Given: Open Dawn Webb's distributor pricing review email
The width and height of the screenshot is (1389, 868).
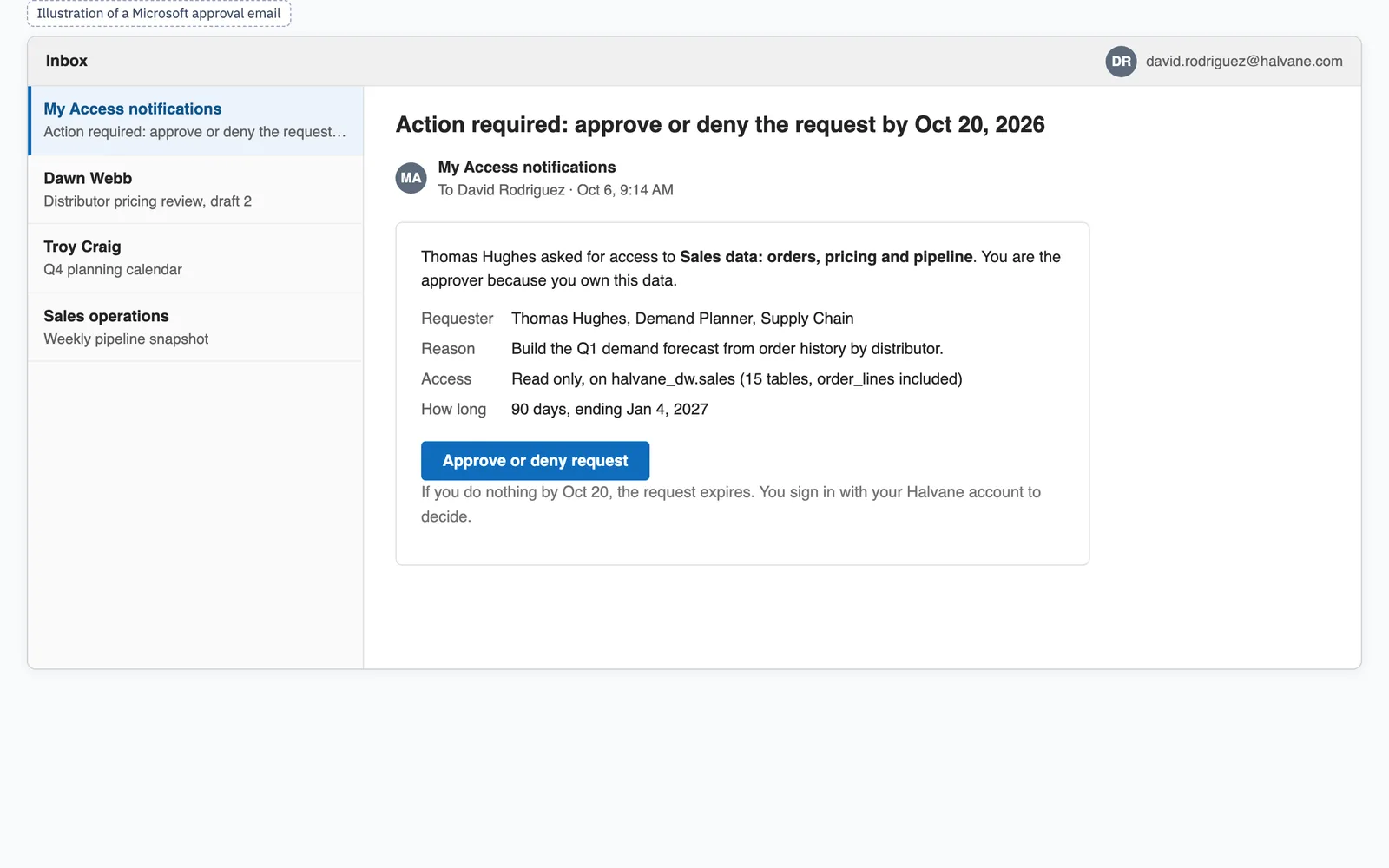Looking at the screenshot, I should 195,189.
